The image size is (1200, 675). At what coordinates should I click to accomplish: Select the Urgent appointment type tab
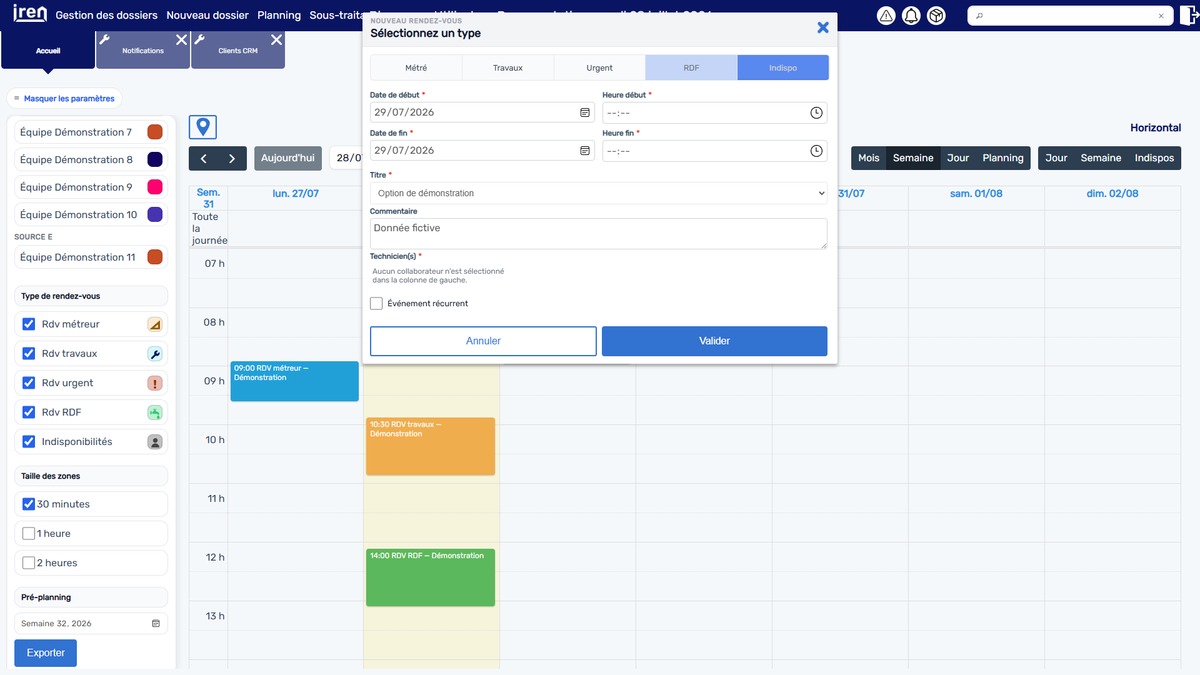click(599, 68)
